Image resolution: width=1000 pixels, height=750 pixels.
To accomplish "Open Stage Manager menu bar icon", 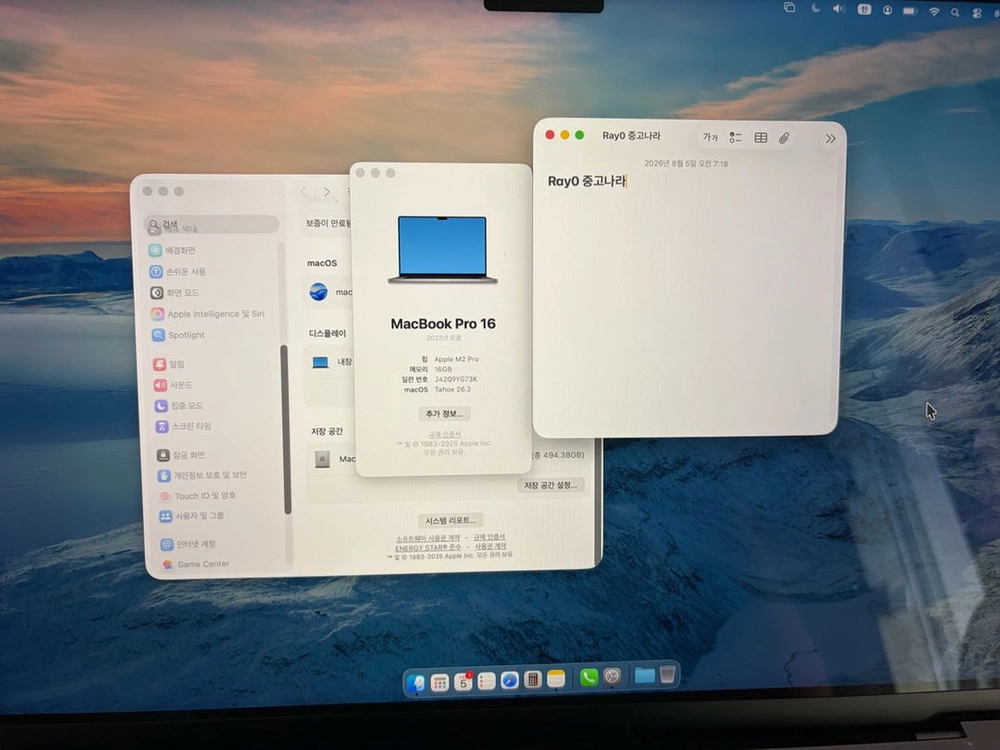I will click(789, 8).
